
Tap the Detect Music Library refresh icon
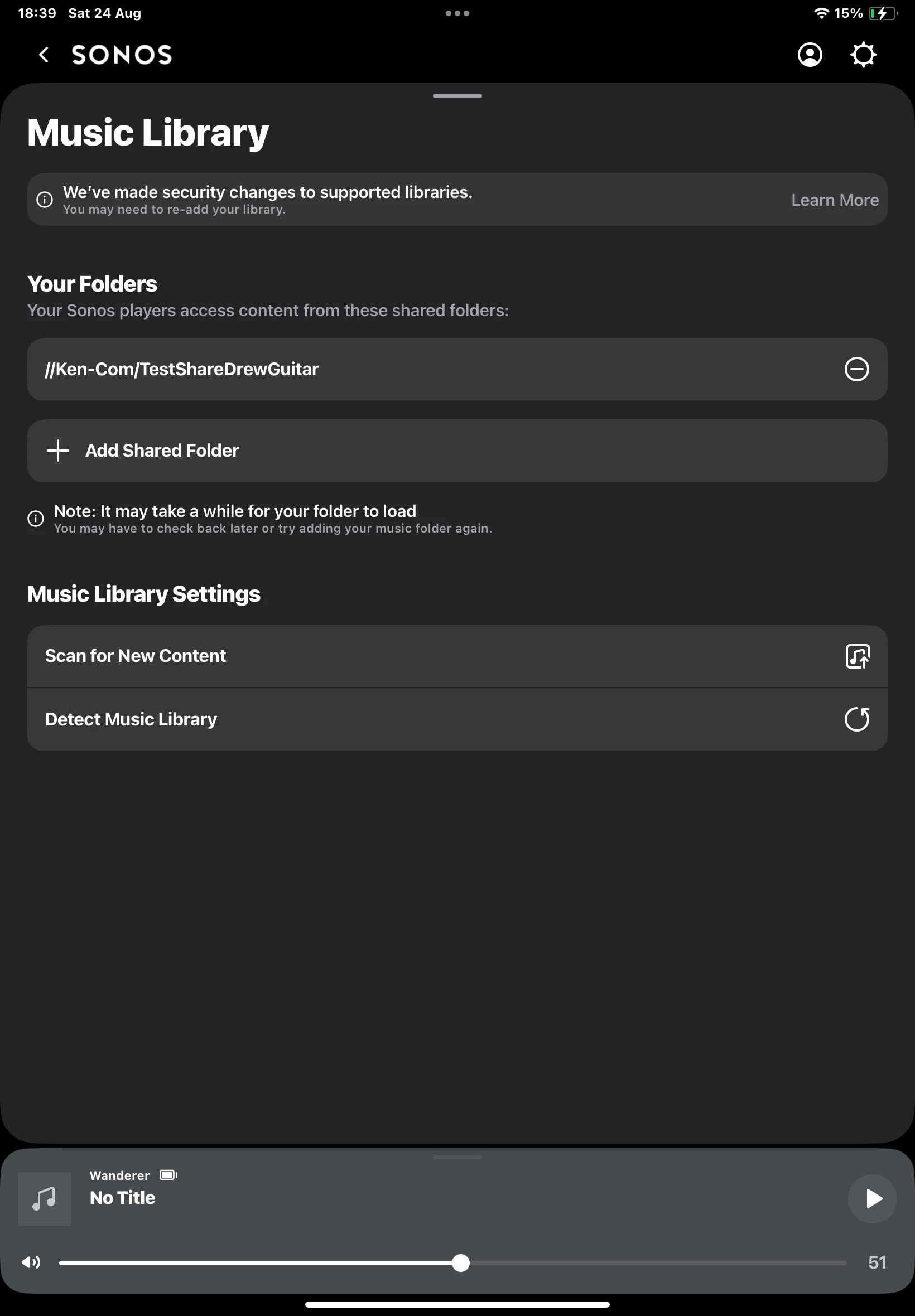pos(856,719)
